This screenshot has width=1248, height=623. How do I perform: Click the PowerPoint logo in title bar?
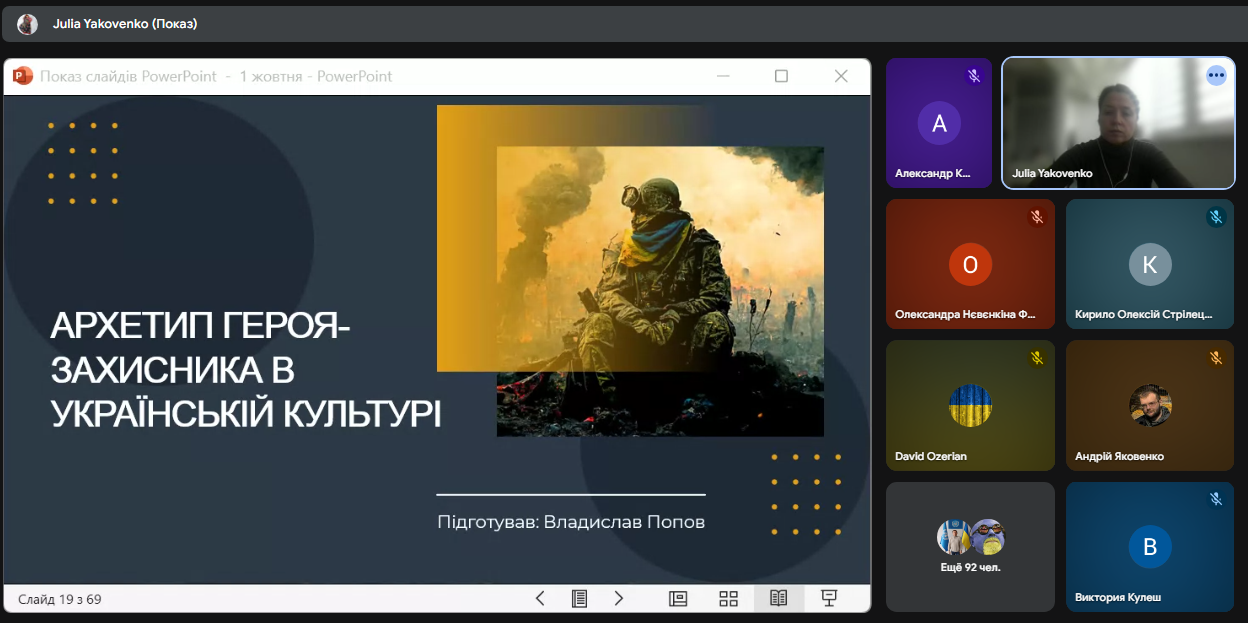23,76
